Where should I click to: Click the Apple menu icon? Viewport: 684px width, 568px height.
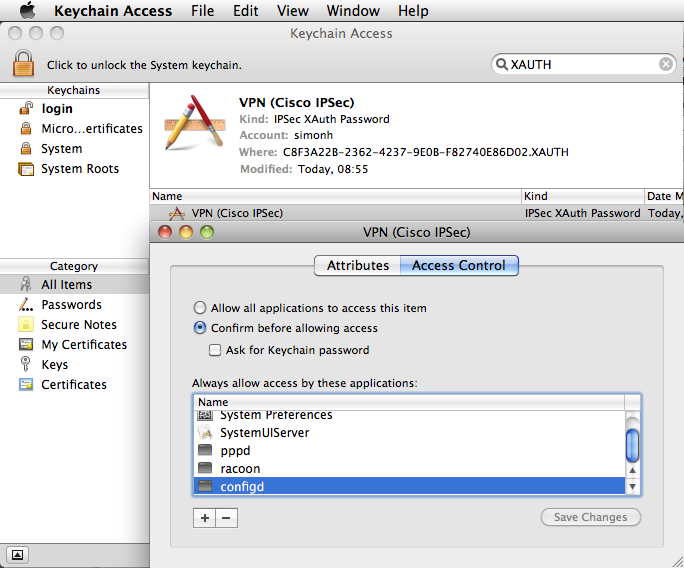[27, 11]
